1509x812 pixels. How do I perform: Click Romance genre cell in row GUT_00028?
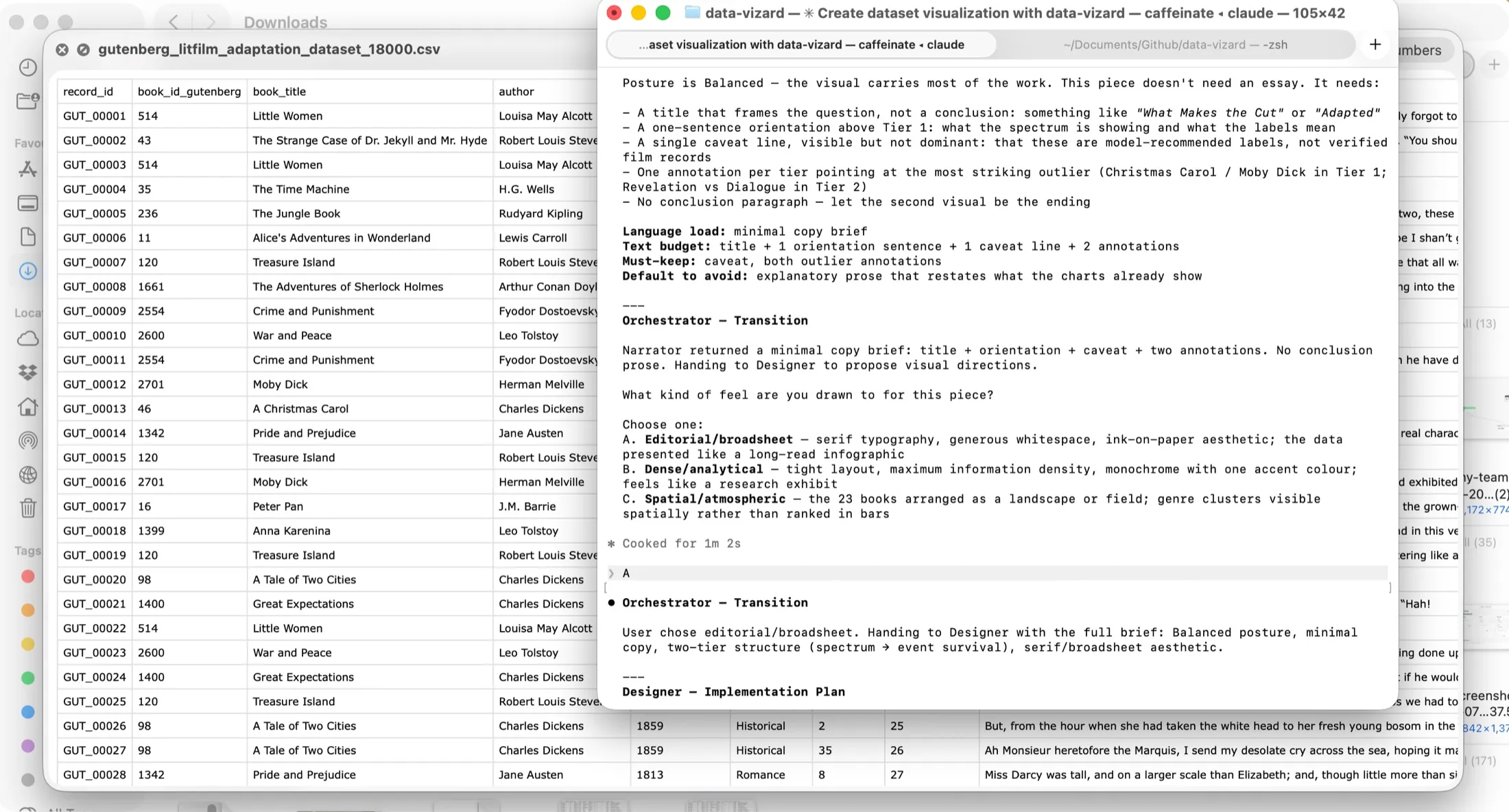coord(771,774)
